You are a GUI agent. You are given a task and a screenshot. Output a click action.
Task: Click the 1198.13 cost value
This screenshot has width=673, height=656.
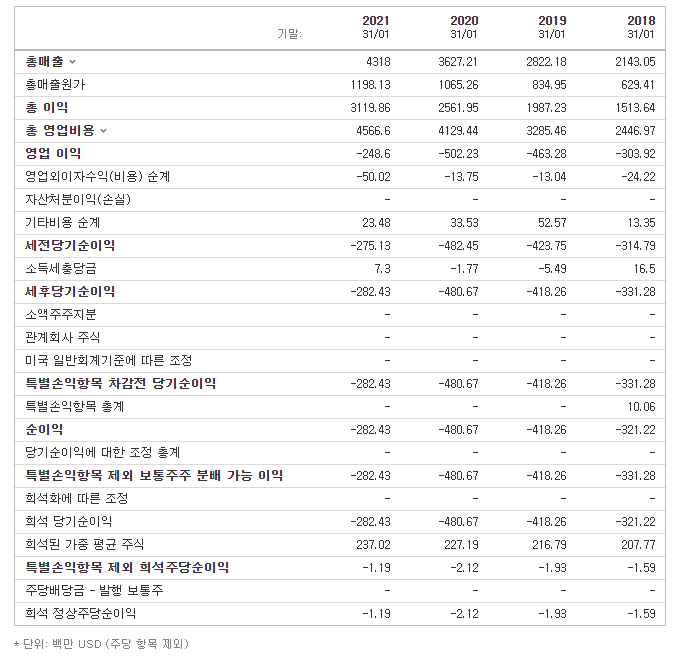(x=370, y=85)
